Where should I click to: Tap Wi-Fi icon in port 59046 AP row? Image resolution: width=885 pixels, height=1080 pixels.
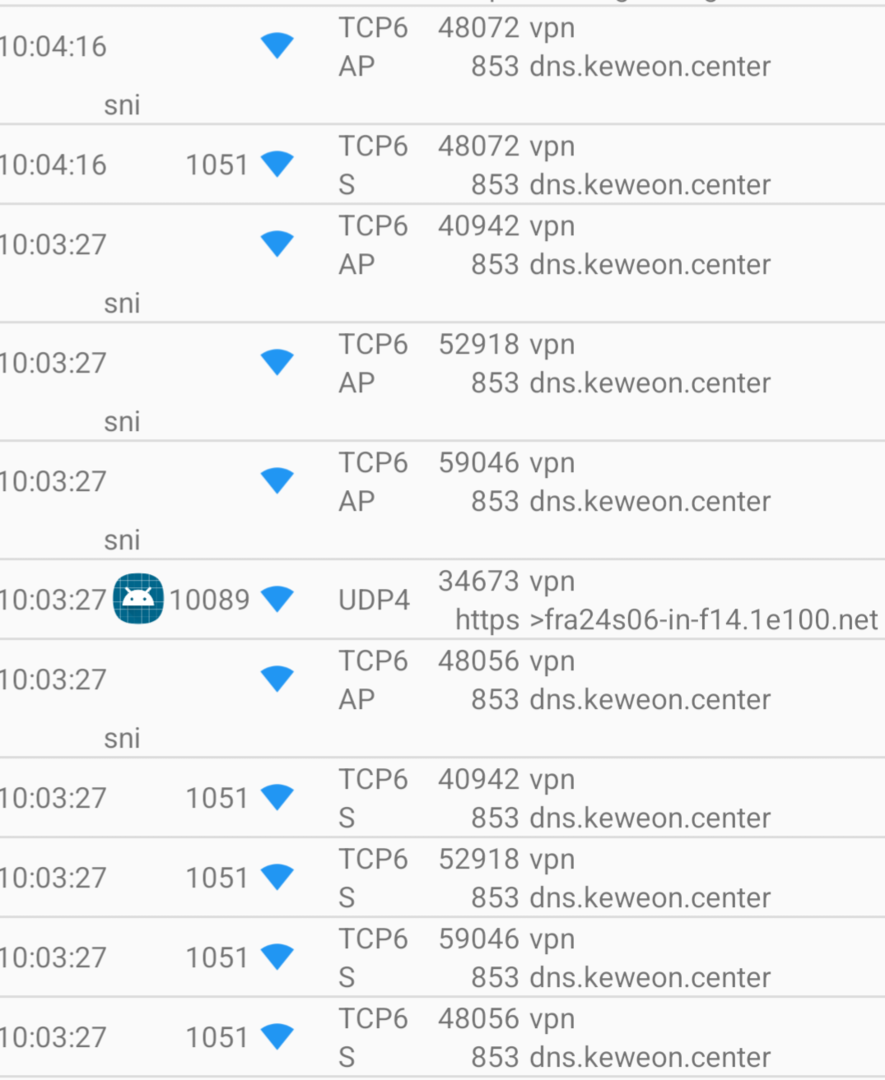point(277,481)
